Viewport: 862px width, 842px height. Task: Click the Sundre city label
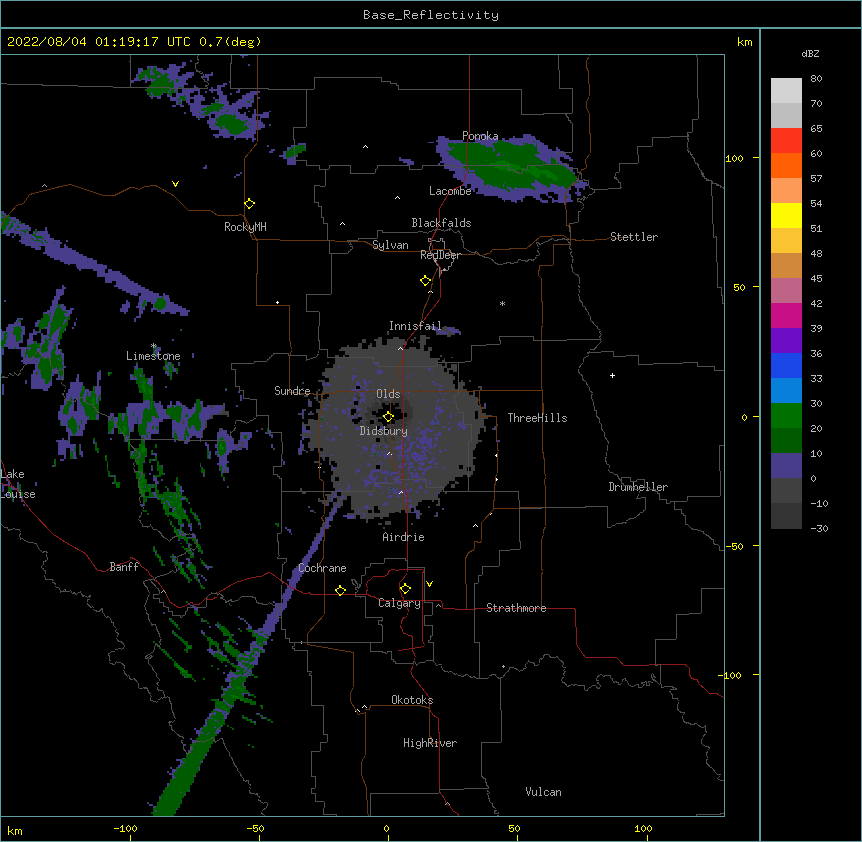pyautogui.click(x=292, y=391)
